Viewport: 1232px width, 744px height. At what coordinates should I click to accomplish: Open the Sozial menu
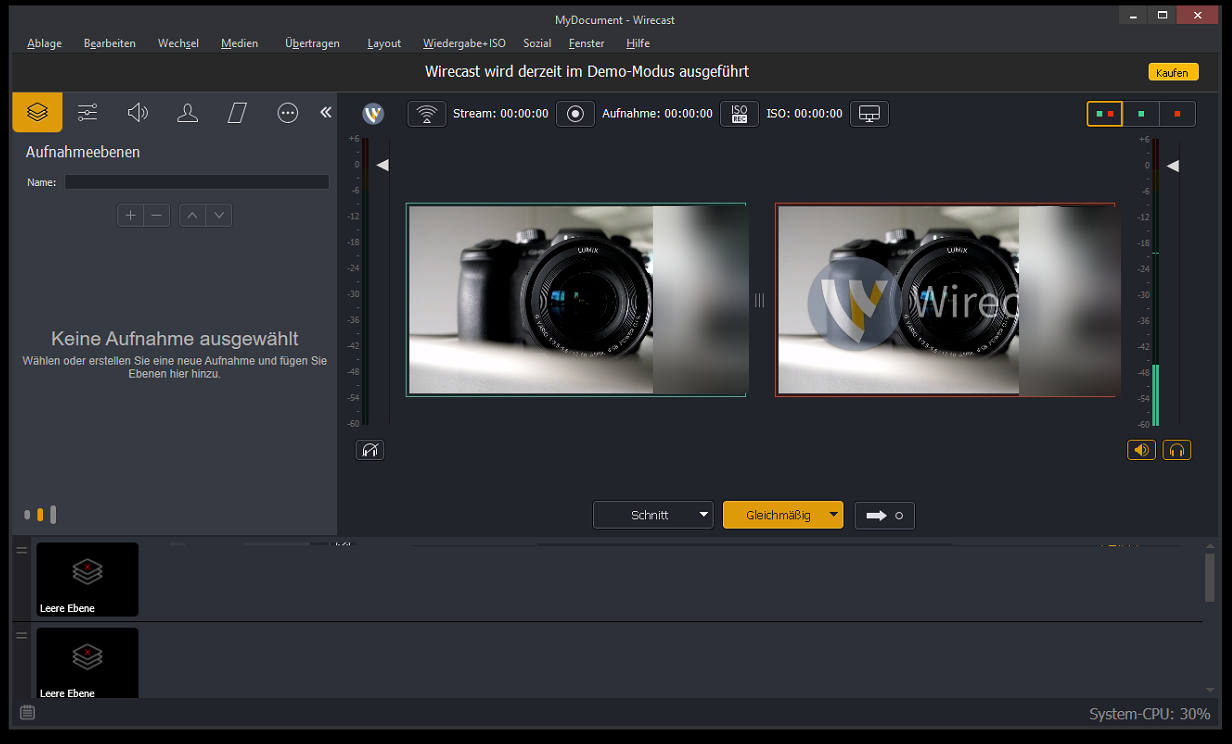537,43
